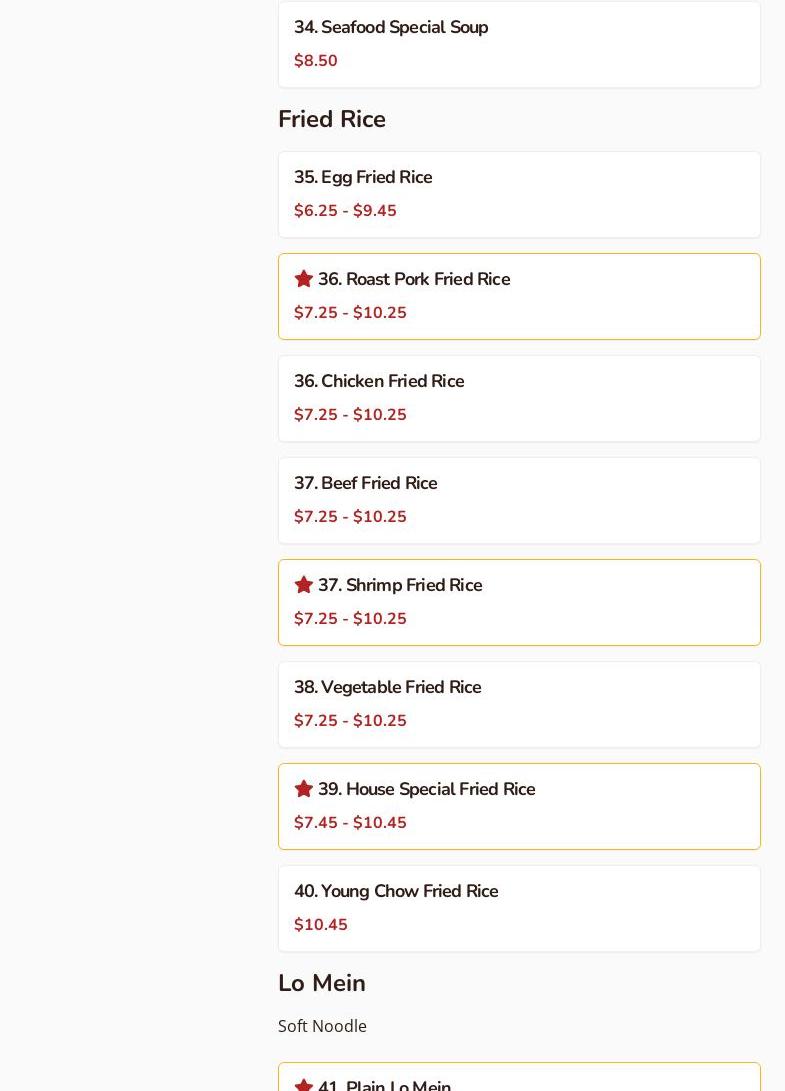This screenshot has height=1091, width=785.
Task: Click the star icon next to Shrimp Fried Rice
Action: click(x=304, y=585)
